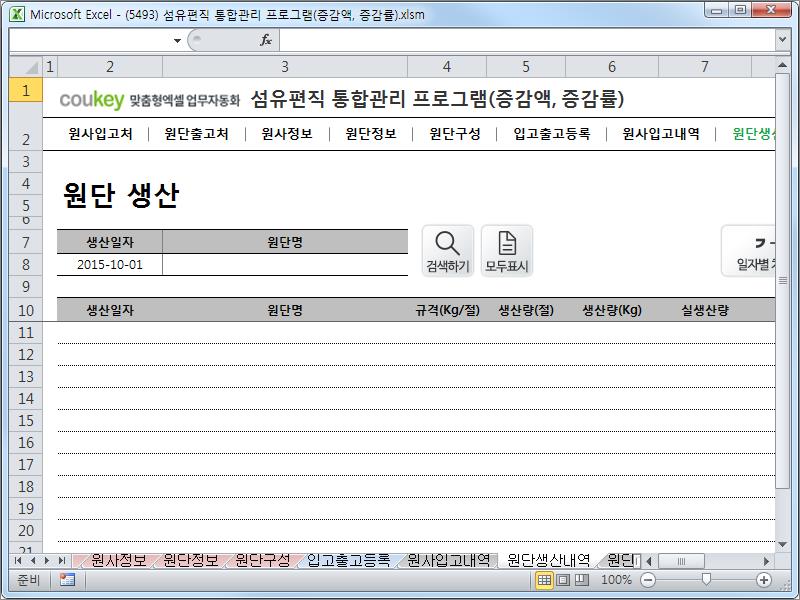This screenshot has height=600, width=800.
Task: Switch to Page Break Preview view
Action: (582, 580)
